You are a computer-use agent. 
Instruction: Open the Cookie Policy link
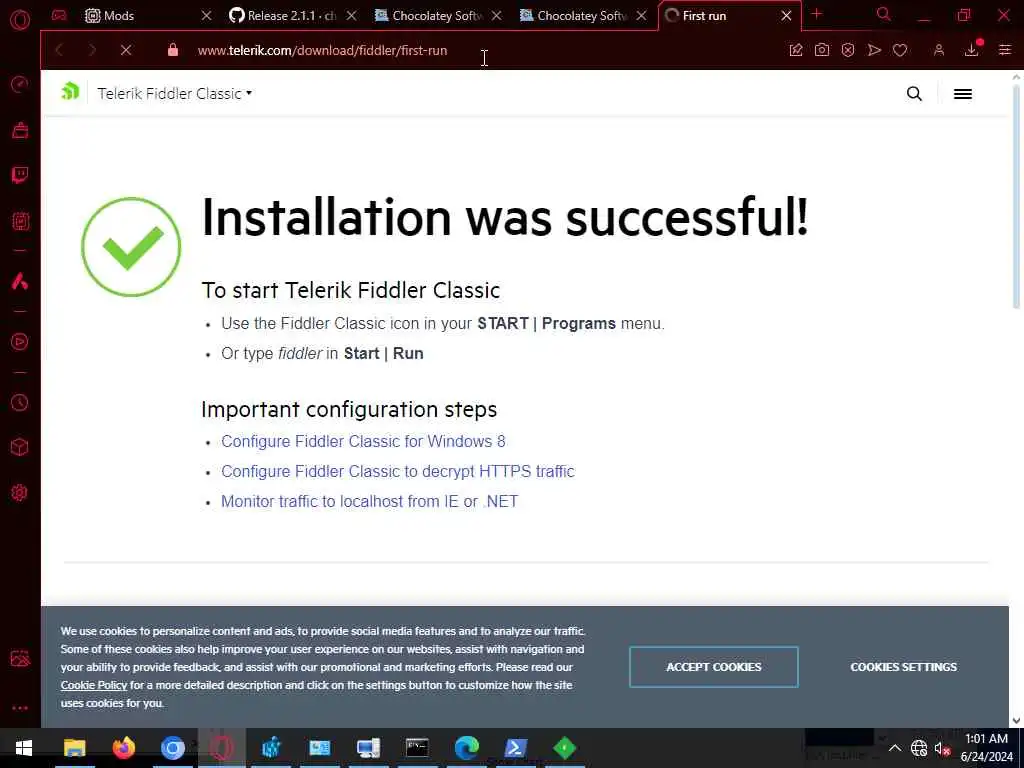94,685
